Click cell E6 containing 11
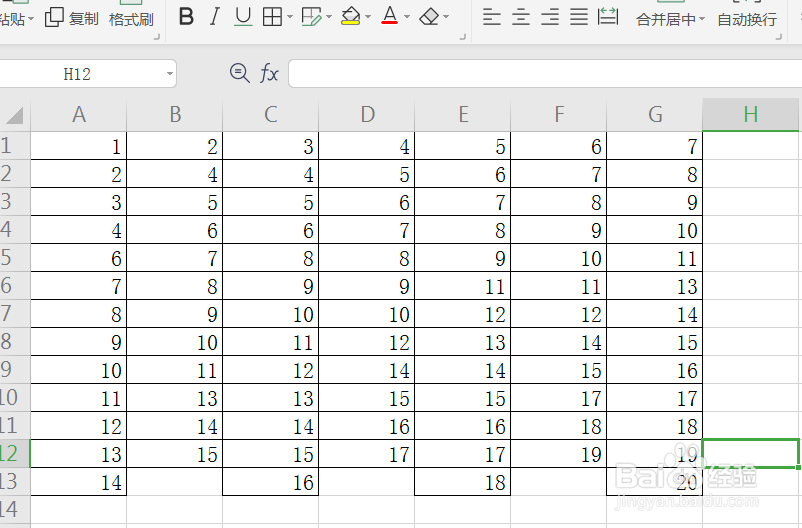Viewport: 802px width, 528px height. [463, 285]
